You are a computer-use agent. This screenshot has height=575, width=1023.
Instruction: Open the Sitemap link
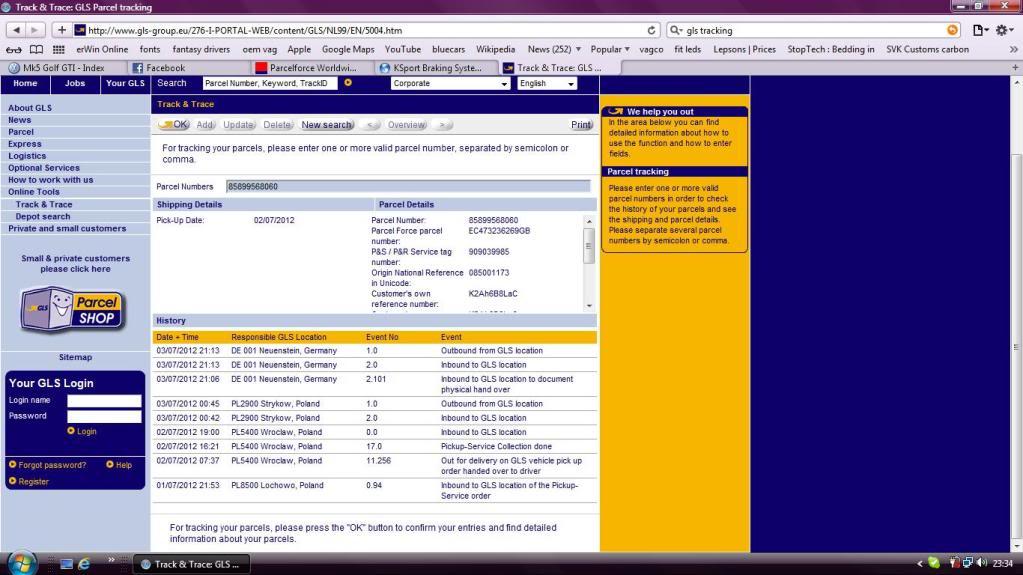pos(76,357)
